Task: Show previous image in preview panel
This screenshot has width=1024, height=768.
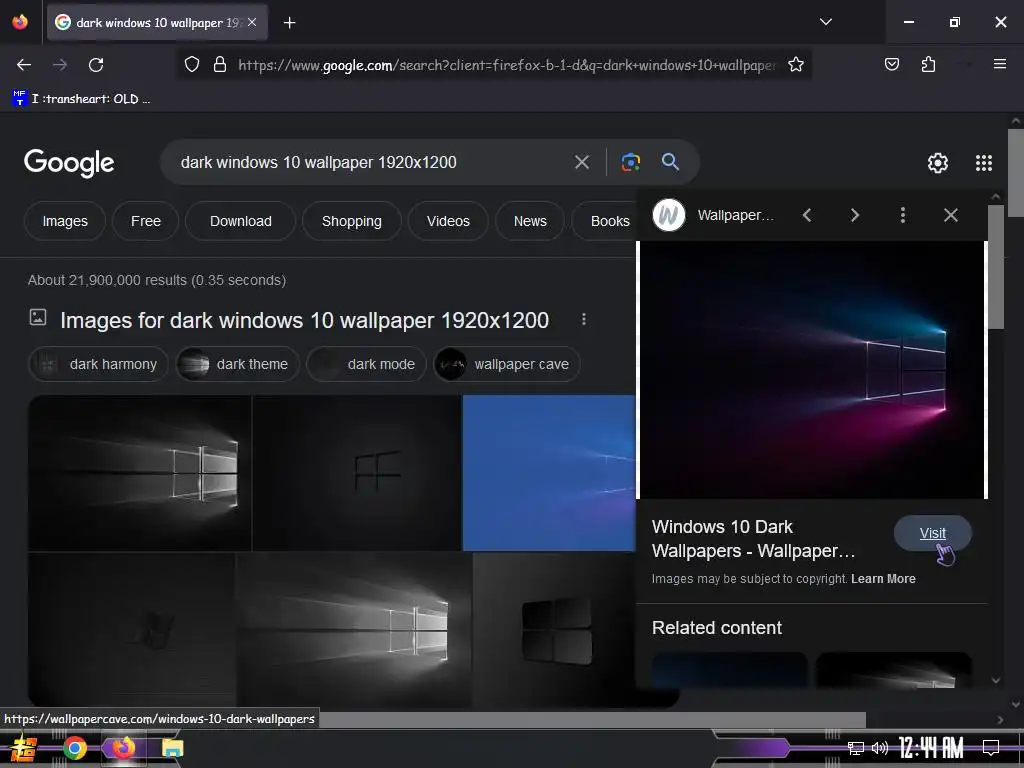Action: pos(807,215)
